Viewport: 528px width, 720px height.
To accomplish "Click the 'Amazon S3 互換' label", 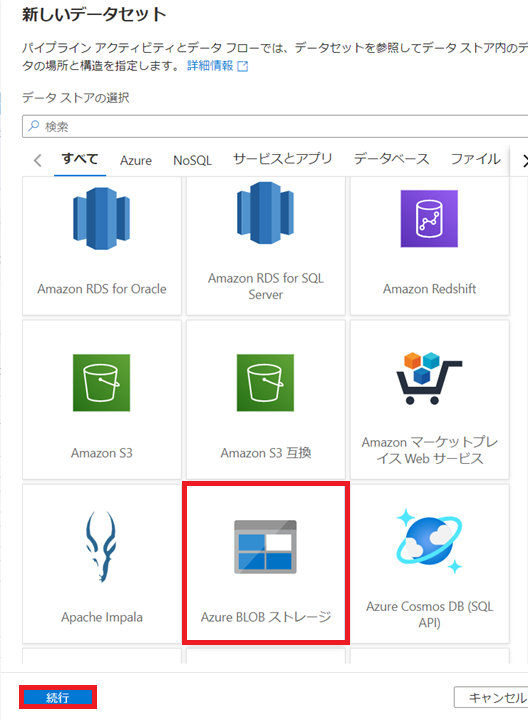I will pyautogui.click(x=266, y=453).
